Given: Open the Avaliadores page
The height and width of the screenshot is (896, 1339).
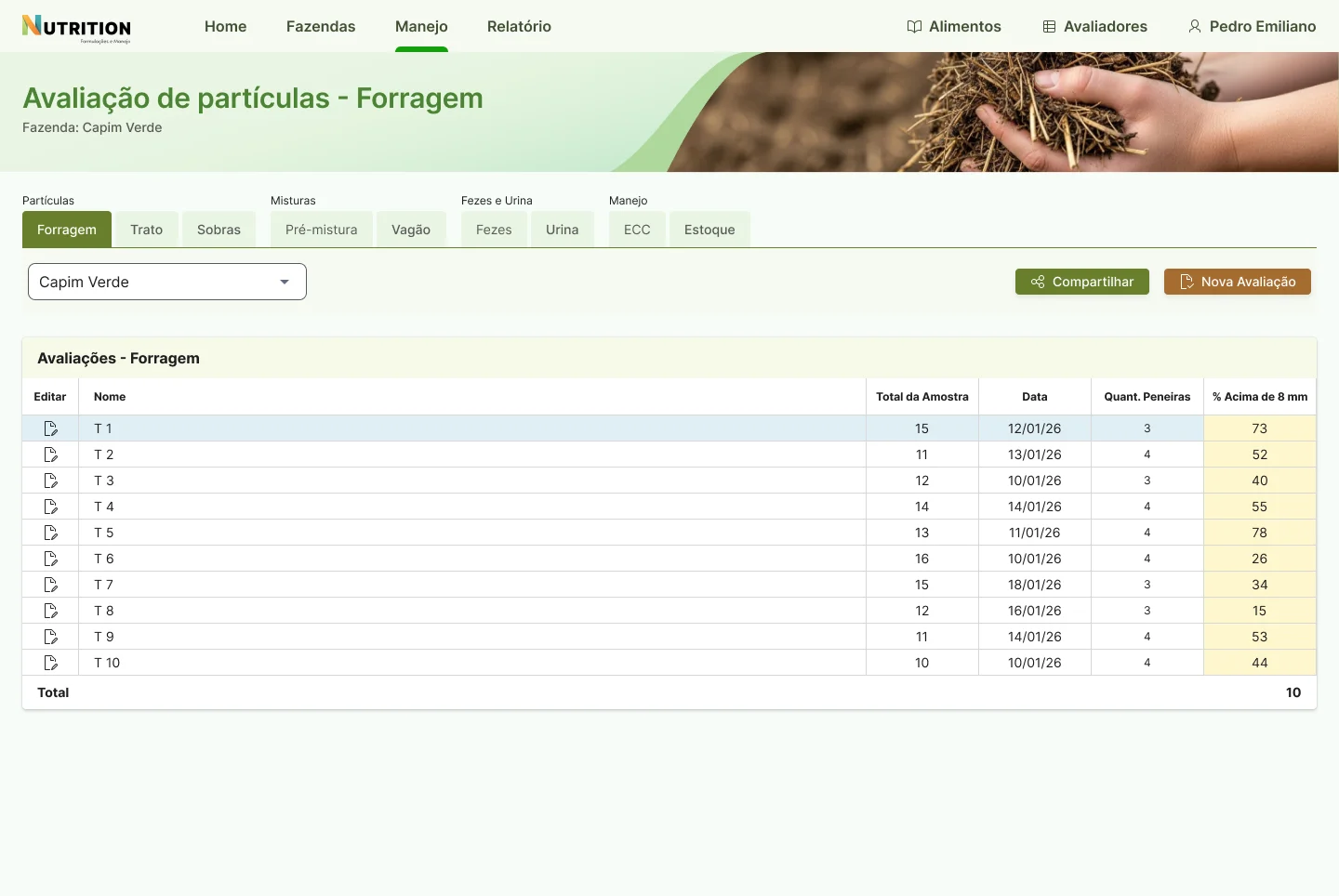Looking at the screenshot, I should [x=1094, y=26].
